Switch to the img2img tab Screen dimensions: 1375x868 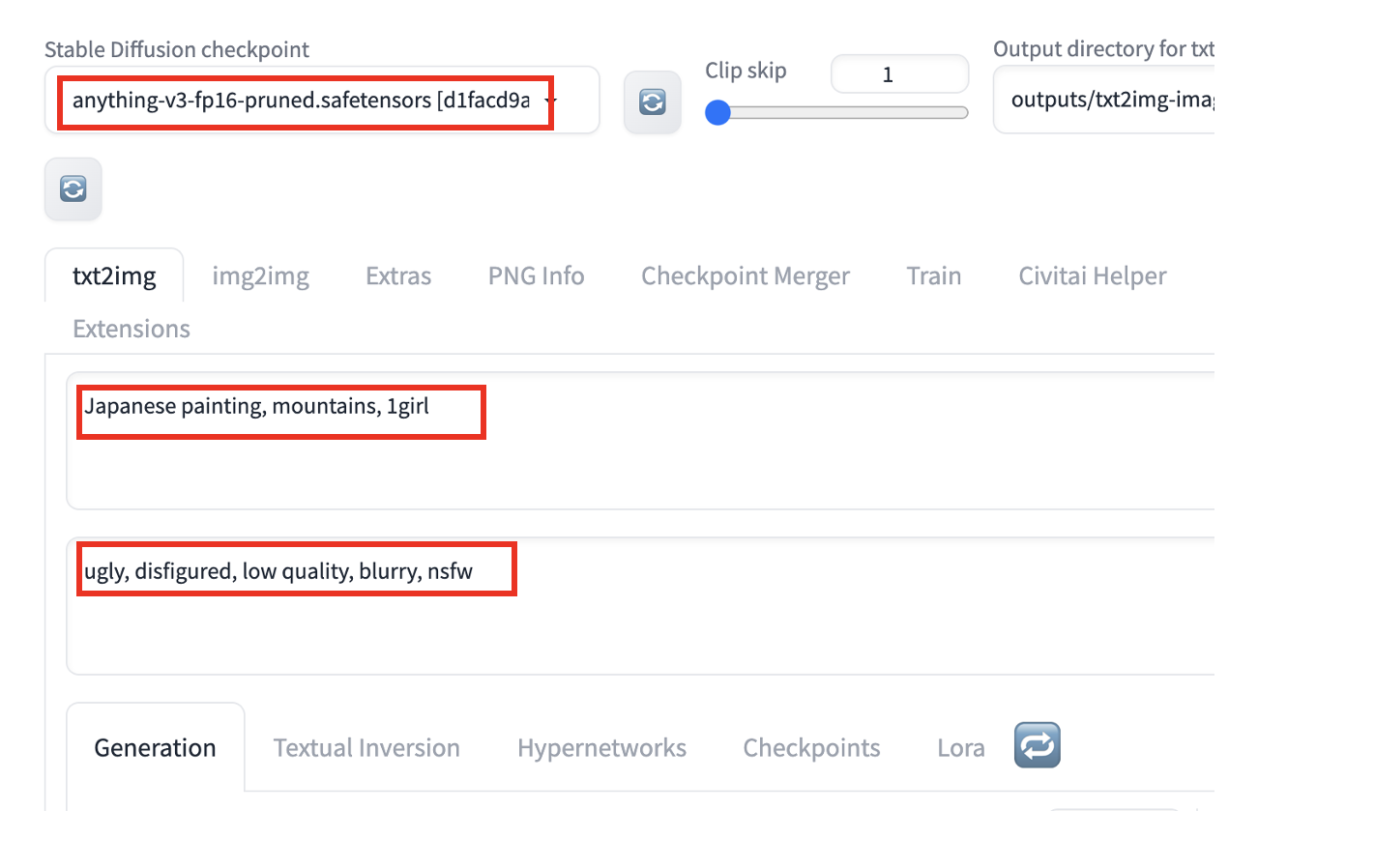260,276
